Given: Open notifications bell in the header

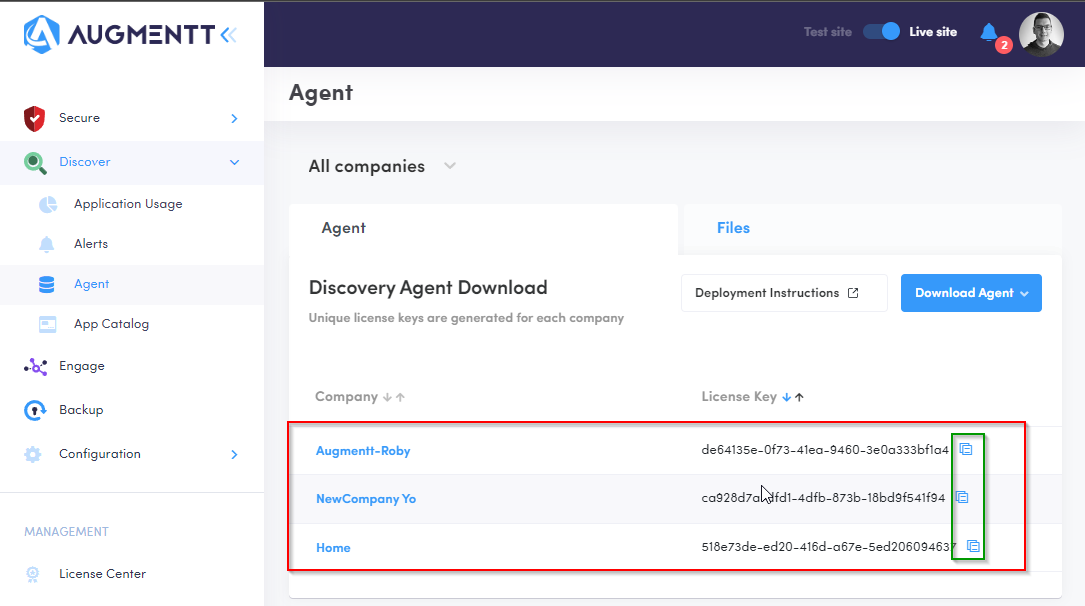Looking at the screenshot, I should pos(989,32).
